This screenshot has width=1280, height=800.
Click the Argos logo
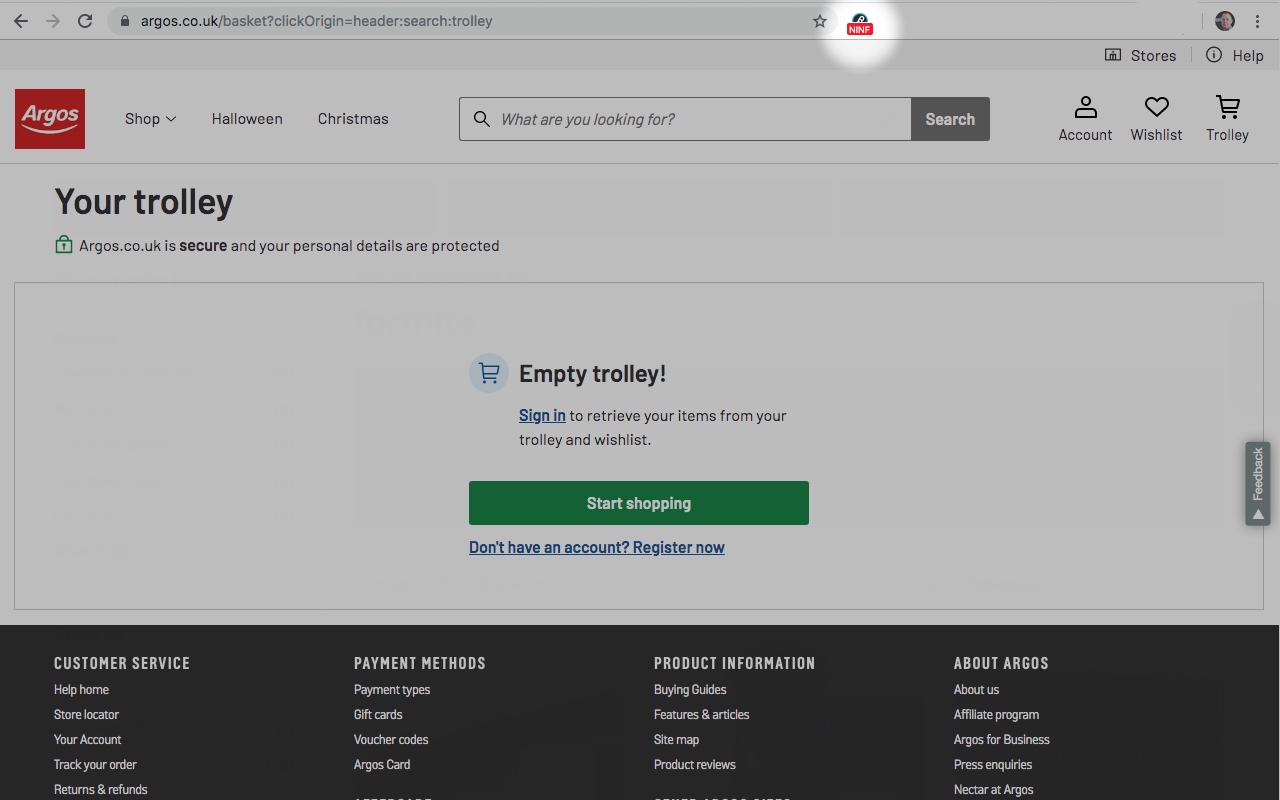point(50,118)
